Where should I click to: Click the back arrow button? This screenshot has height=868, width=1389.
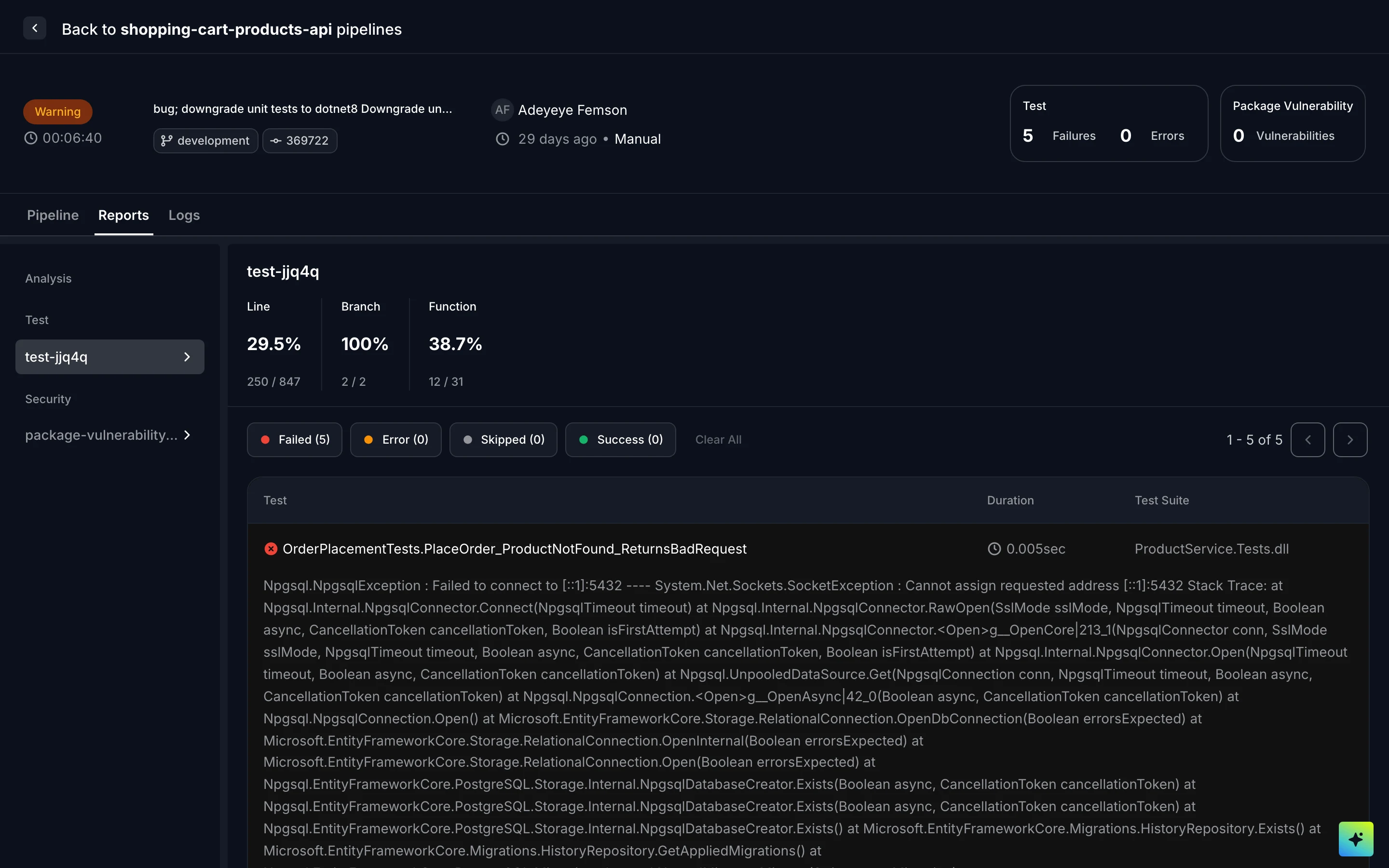coord(34,28)
